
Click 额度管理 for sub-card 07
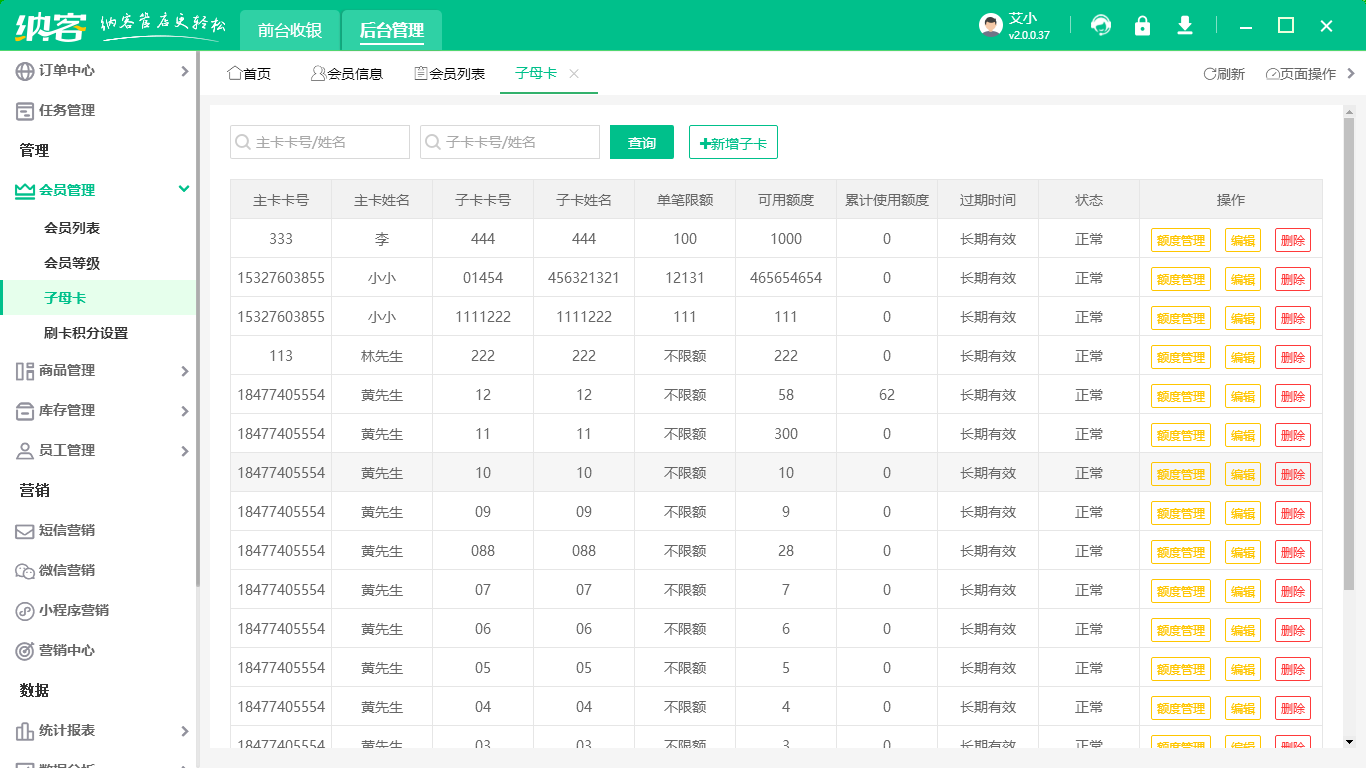pos(1180,591)
